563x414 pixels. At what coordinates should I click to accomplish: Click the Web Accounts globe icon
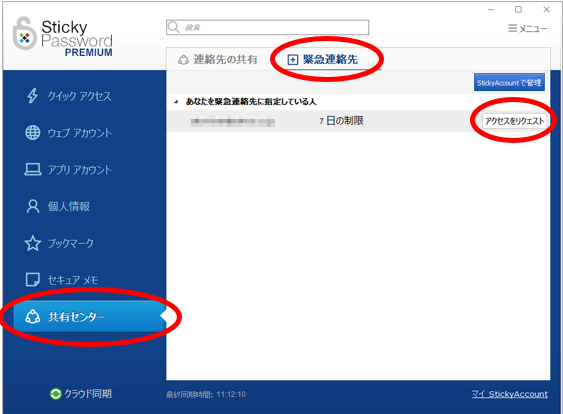click(33, 132)
